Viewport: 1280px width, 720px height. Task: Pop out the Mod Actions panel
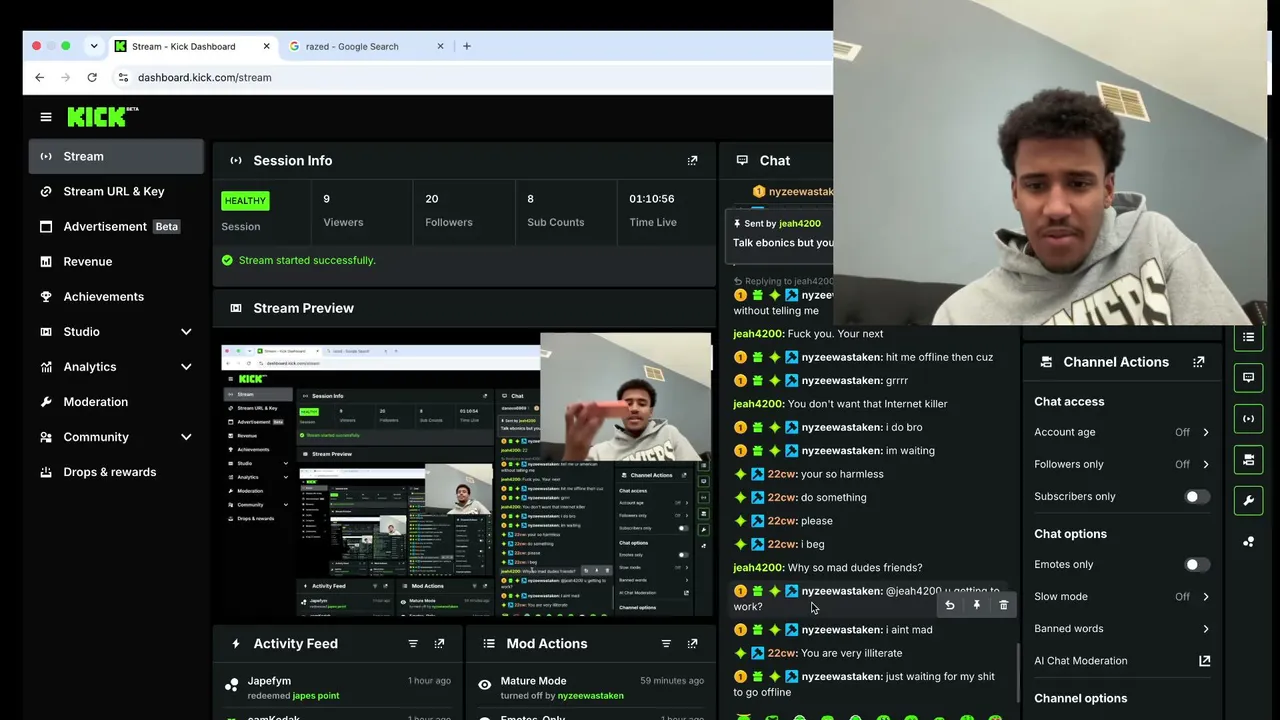pos(692,643)
